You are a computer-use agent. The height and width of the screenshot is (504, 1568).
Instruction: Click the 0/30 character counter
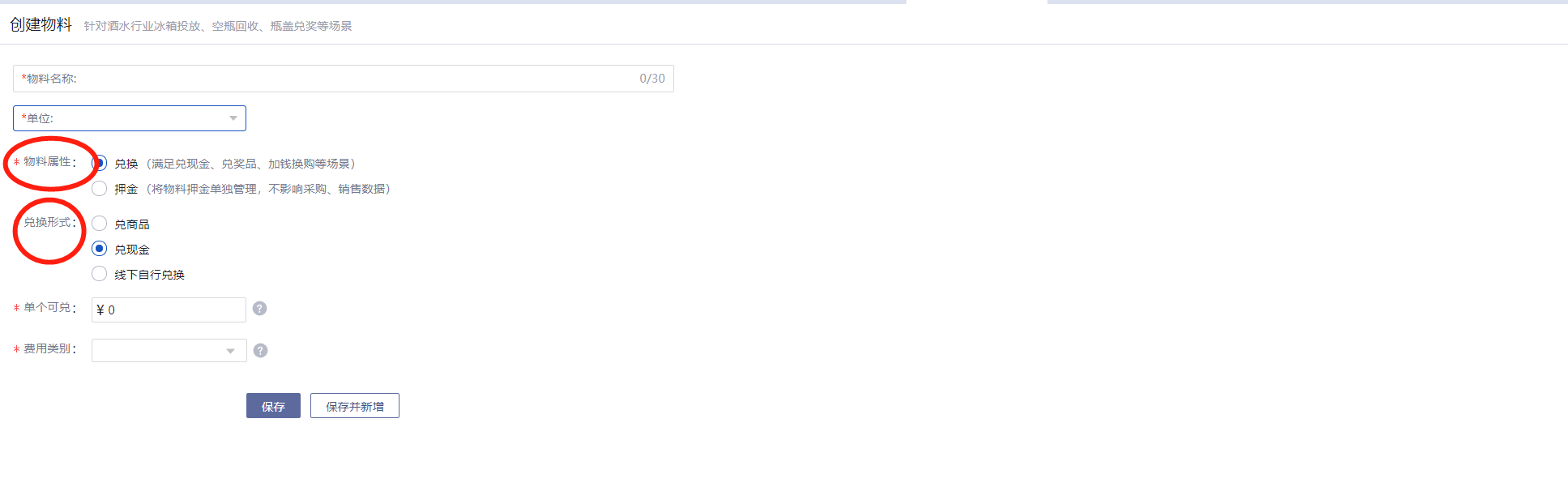652,79
